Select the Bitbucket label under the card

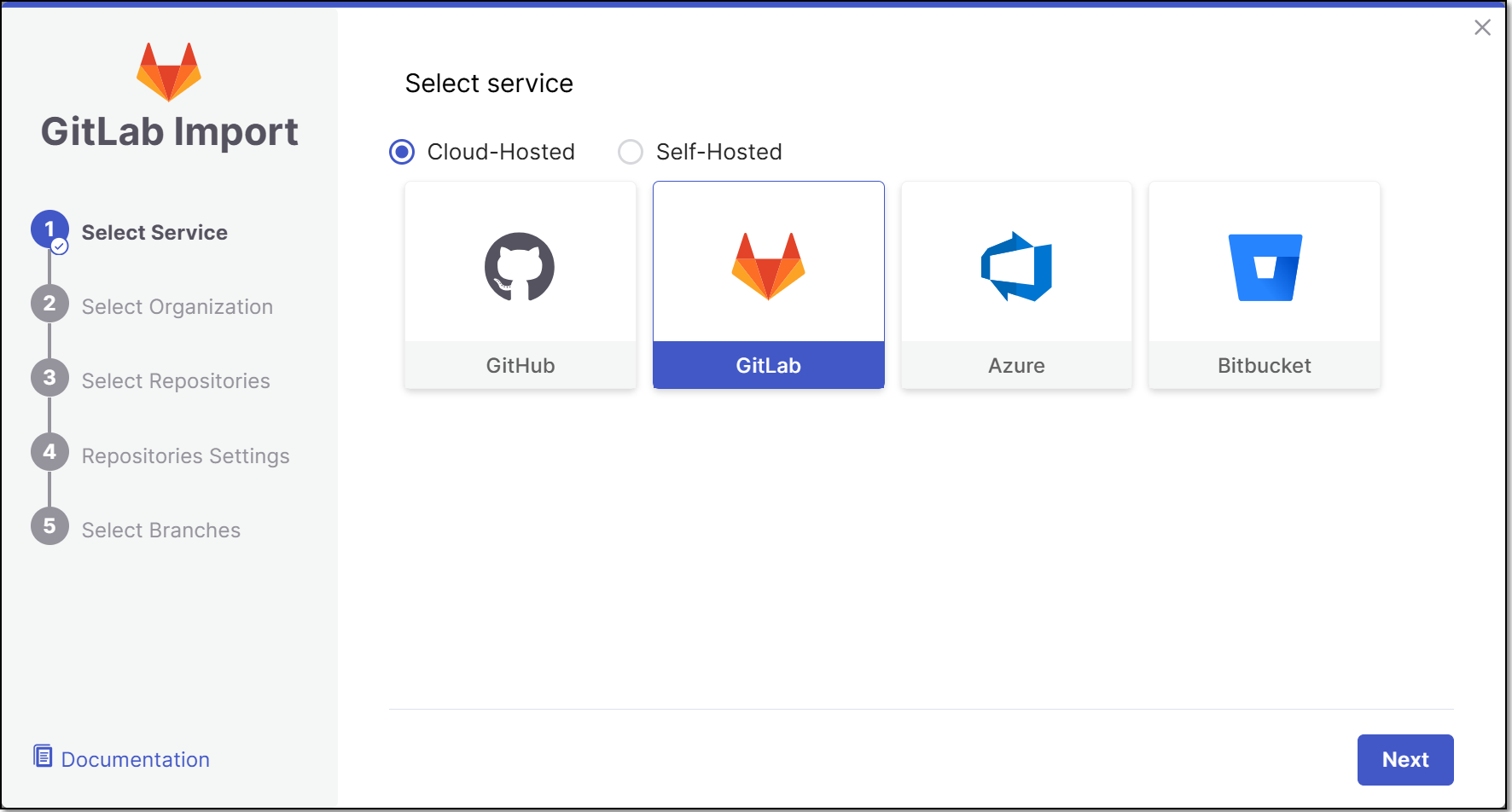1264,366
